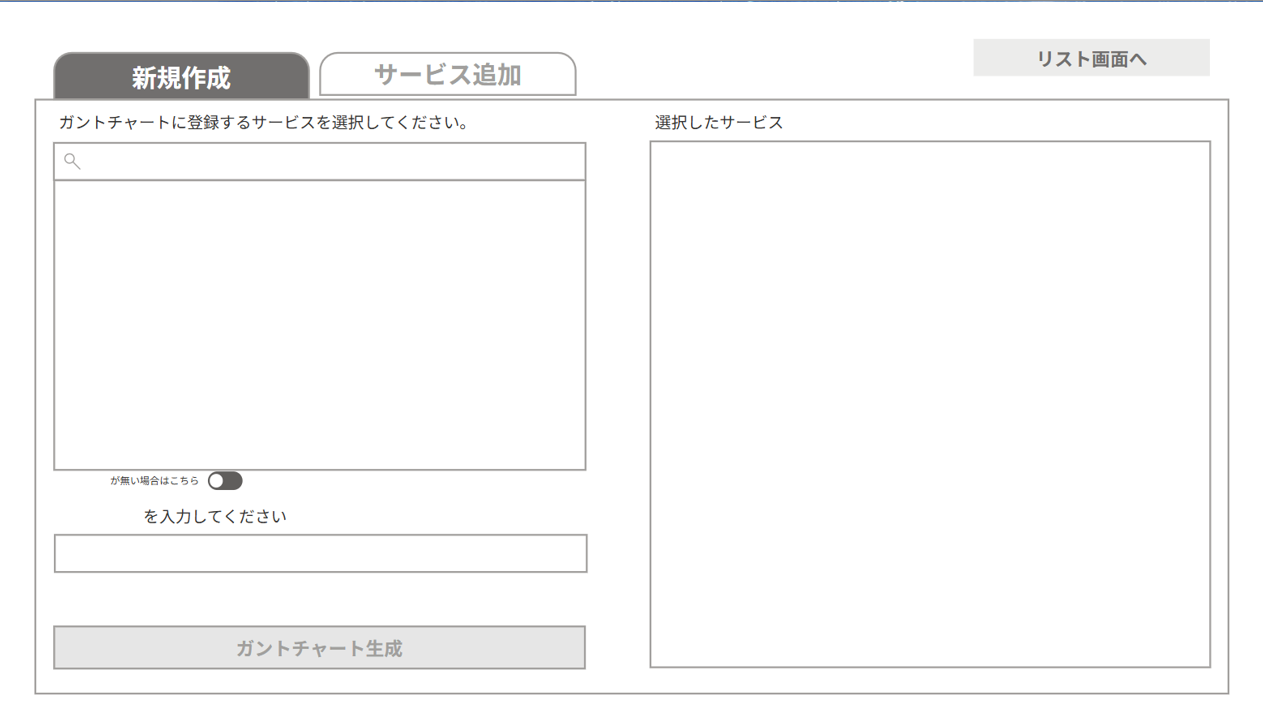This screenshot has width=1263, height=712.
Task: Click inside the 選択したサービス panel
Action: pos(930,404)
